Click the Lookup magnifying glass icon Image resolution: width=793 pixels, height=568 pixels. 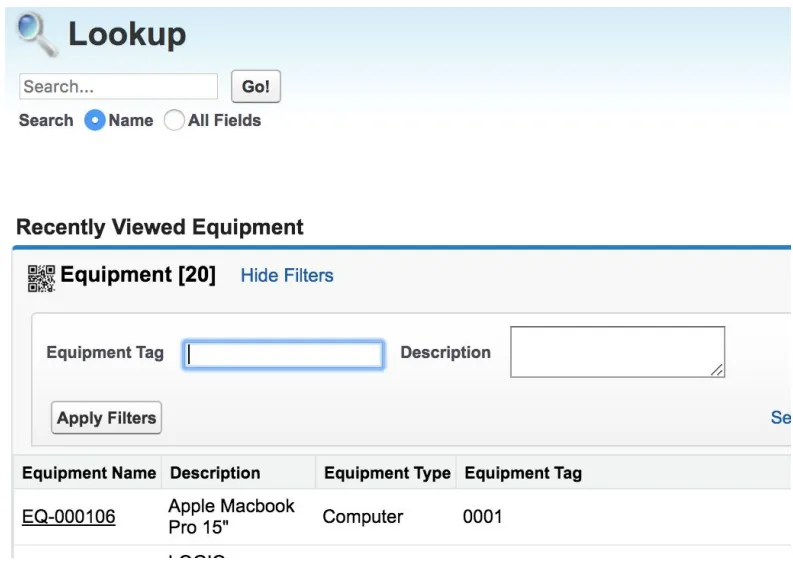tap(36, 34)
